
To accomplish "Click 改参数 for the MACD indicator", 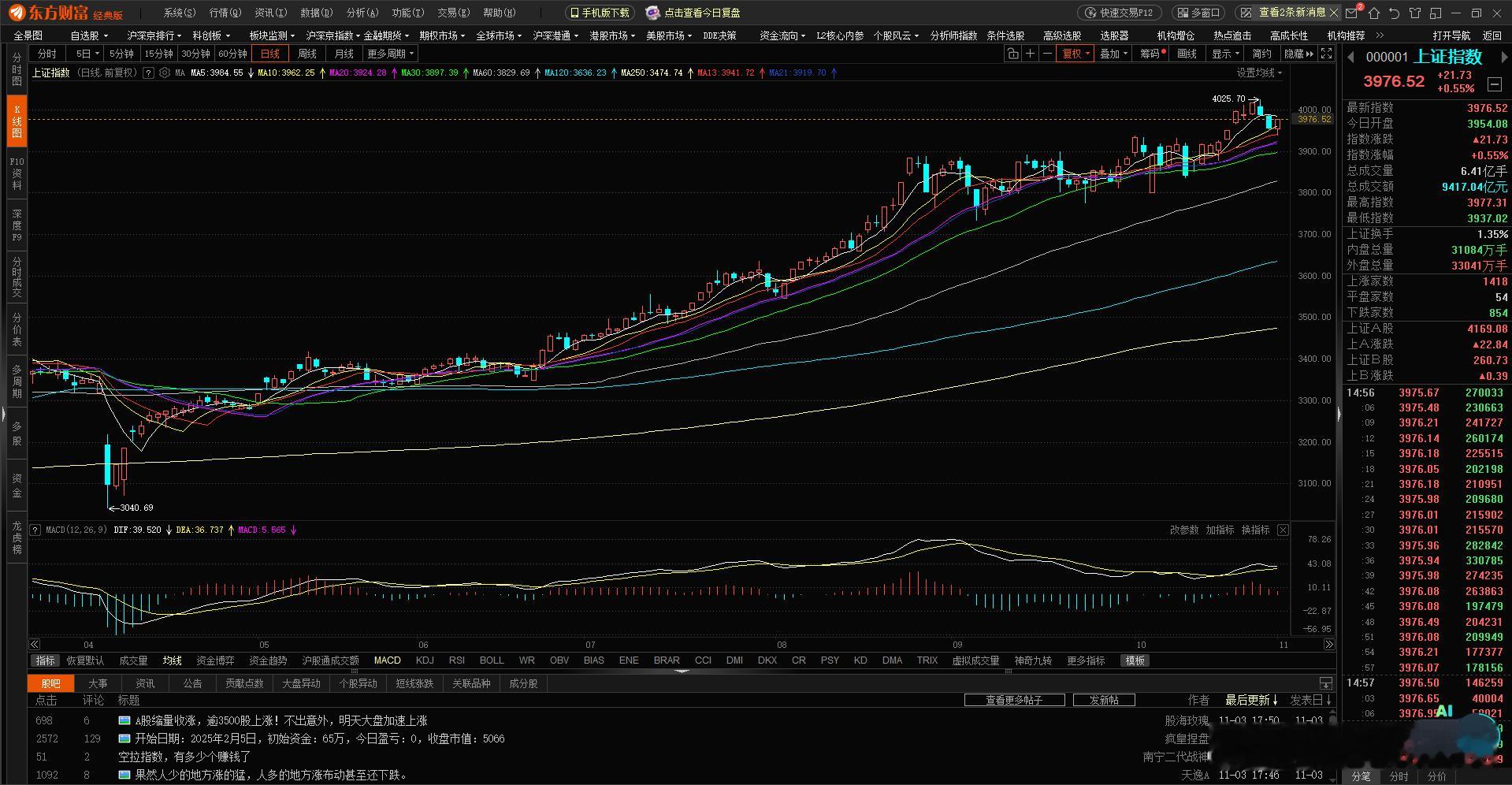I will (x=1183, y=530).
